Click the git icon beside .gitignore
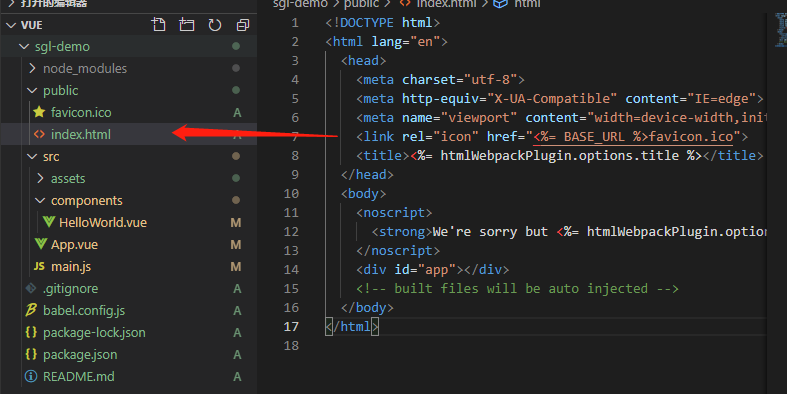 coord(31,288)
